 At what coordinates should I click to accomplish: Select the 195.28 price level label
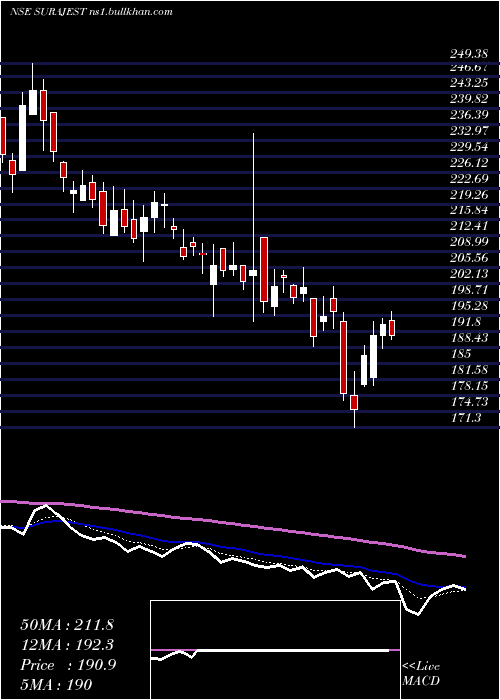click(469, 306)
